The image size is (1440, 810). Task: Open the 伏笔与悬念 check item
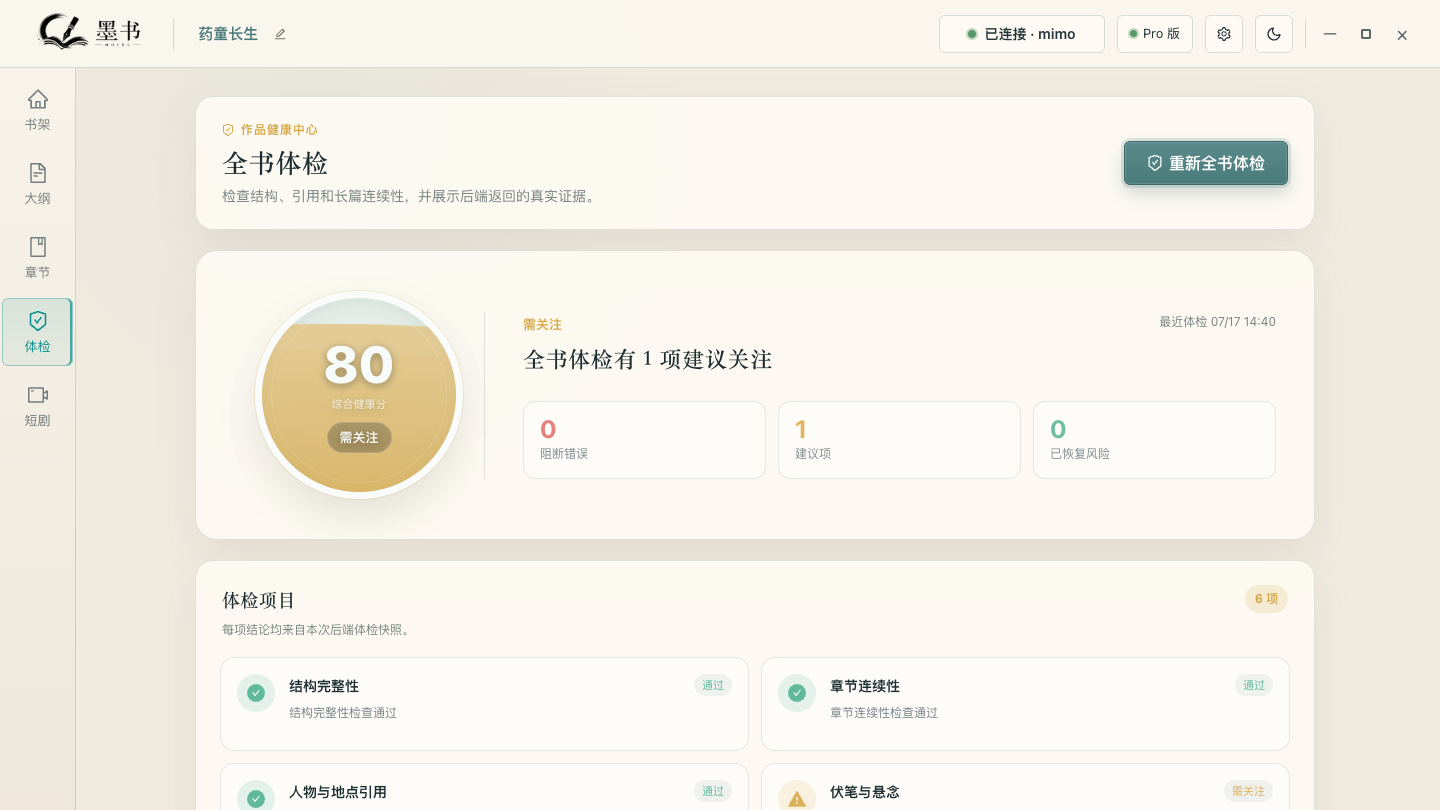click(1025, 787)
